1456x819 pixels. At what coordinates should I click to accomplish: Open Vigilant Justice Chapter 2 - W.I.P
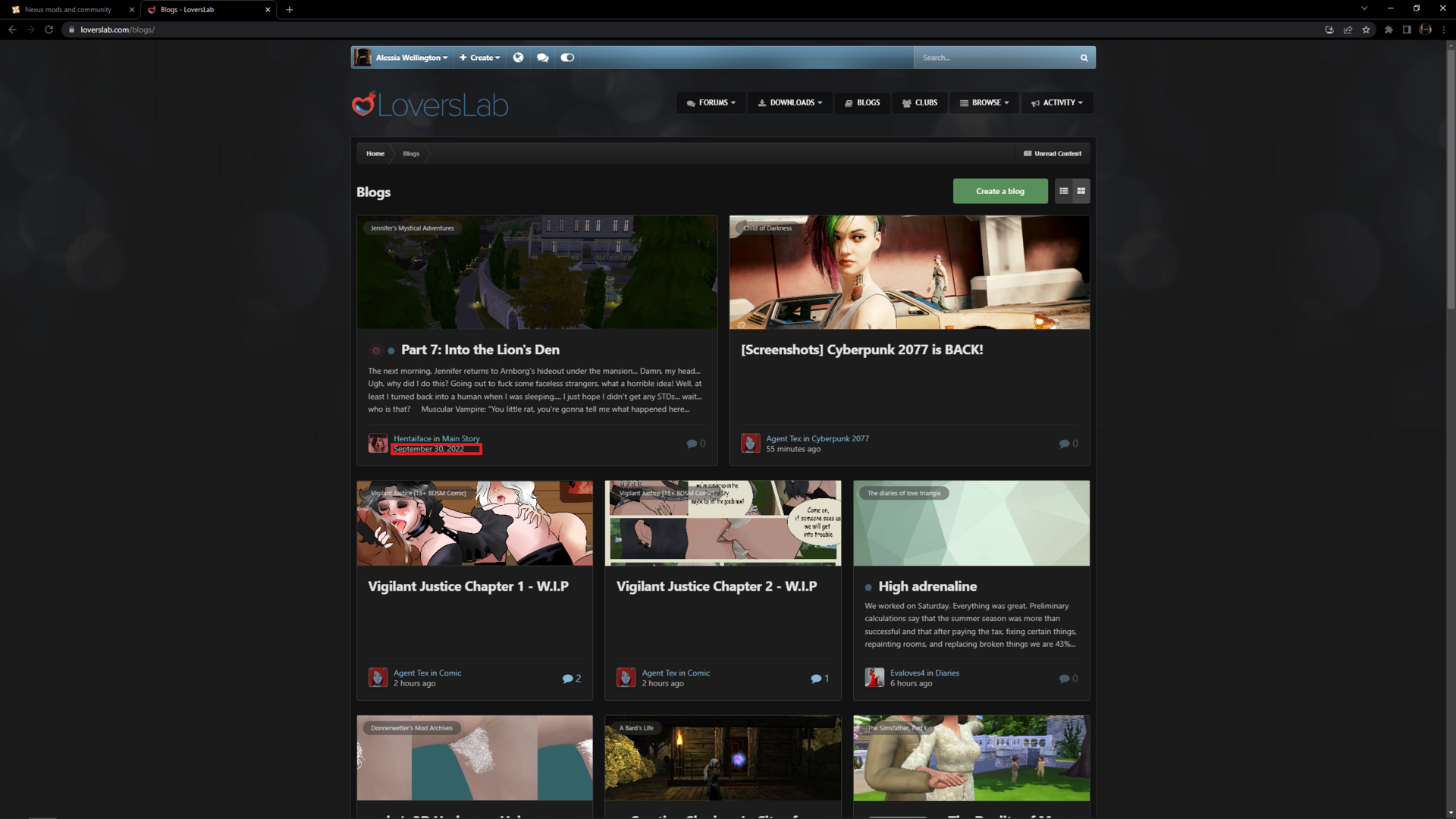click(x=717, y=586)
